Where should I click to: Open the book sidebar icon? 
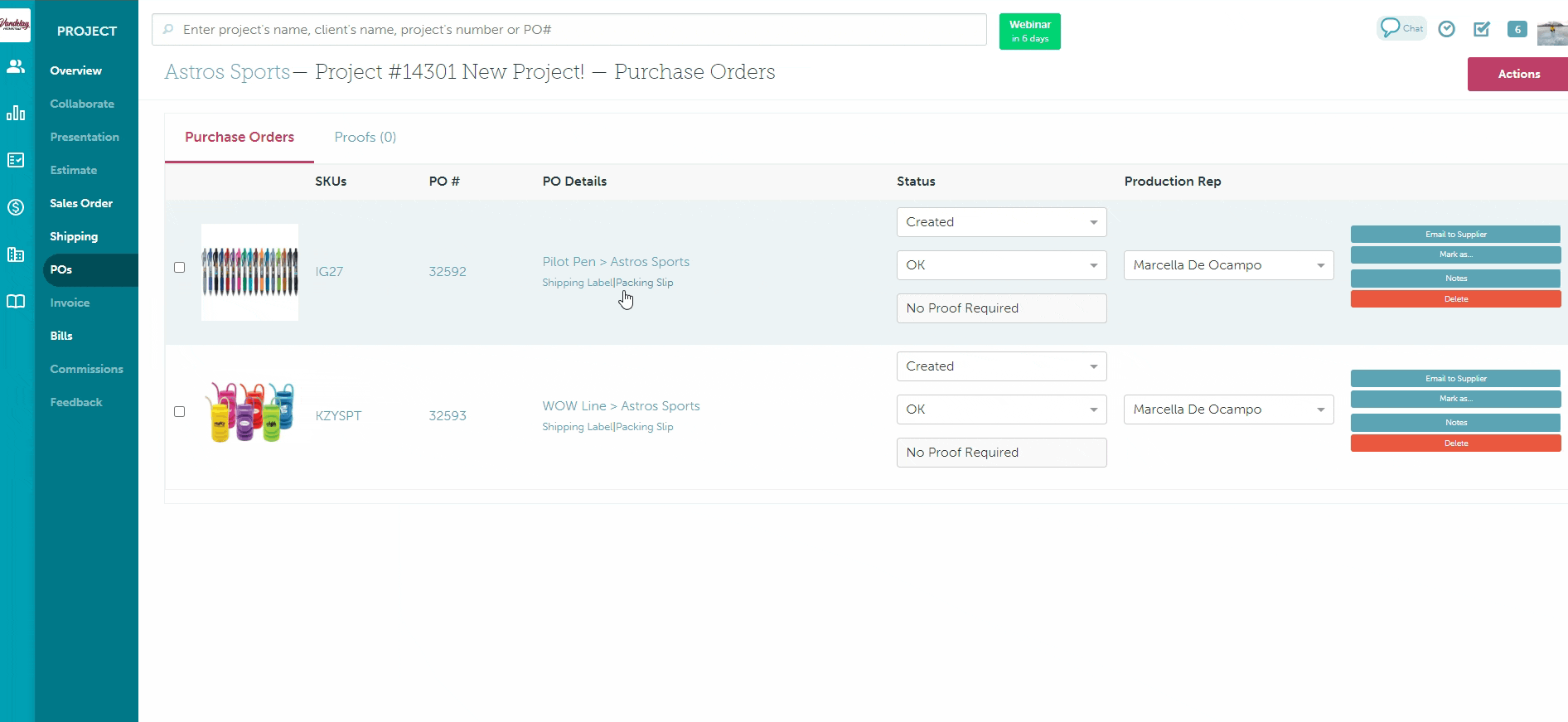tap(16, 301)
